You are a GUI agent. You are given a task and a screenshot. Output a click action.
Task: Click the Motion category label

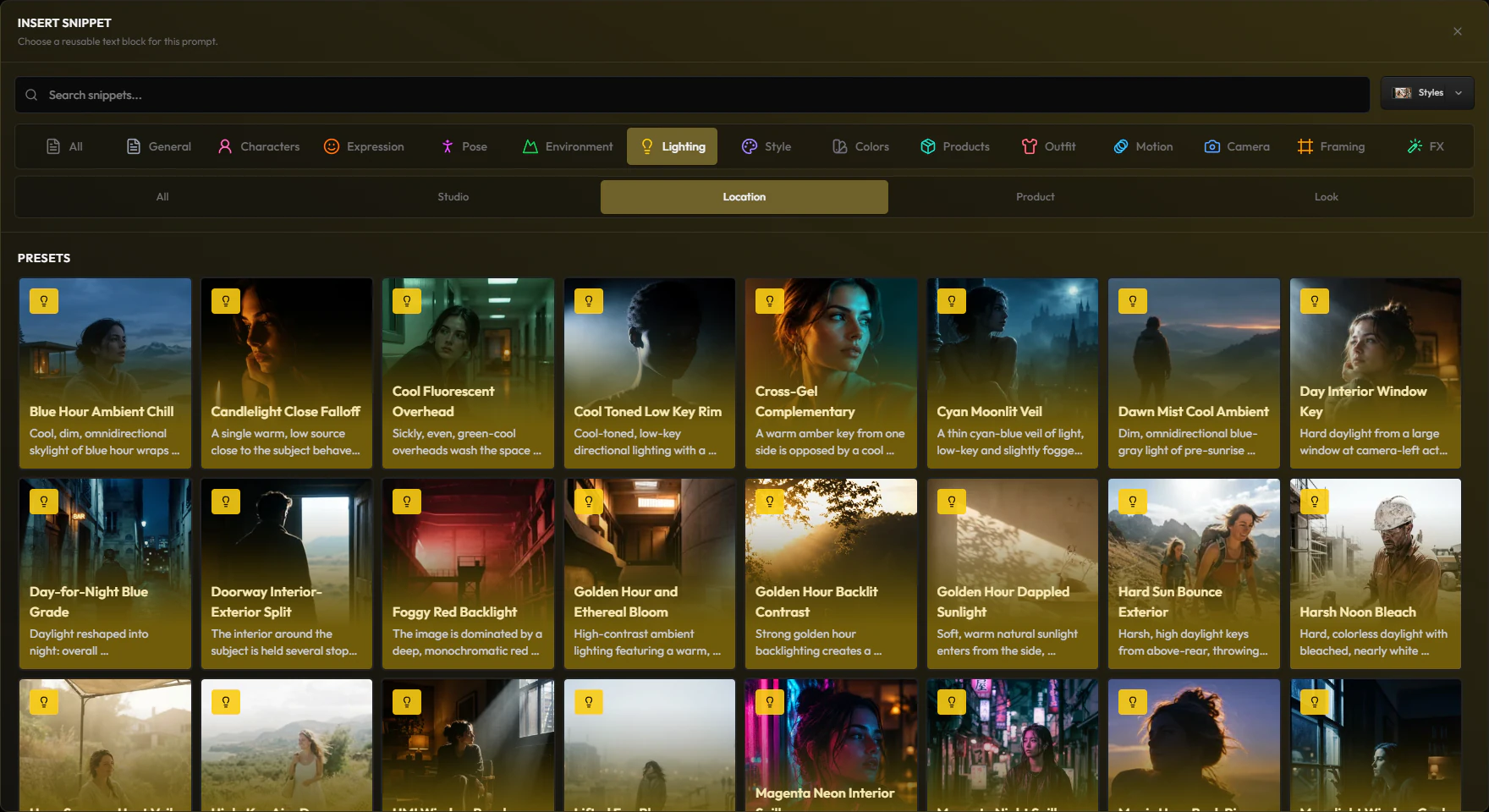1154,146
